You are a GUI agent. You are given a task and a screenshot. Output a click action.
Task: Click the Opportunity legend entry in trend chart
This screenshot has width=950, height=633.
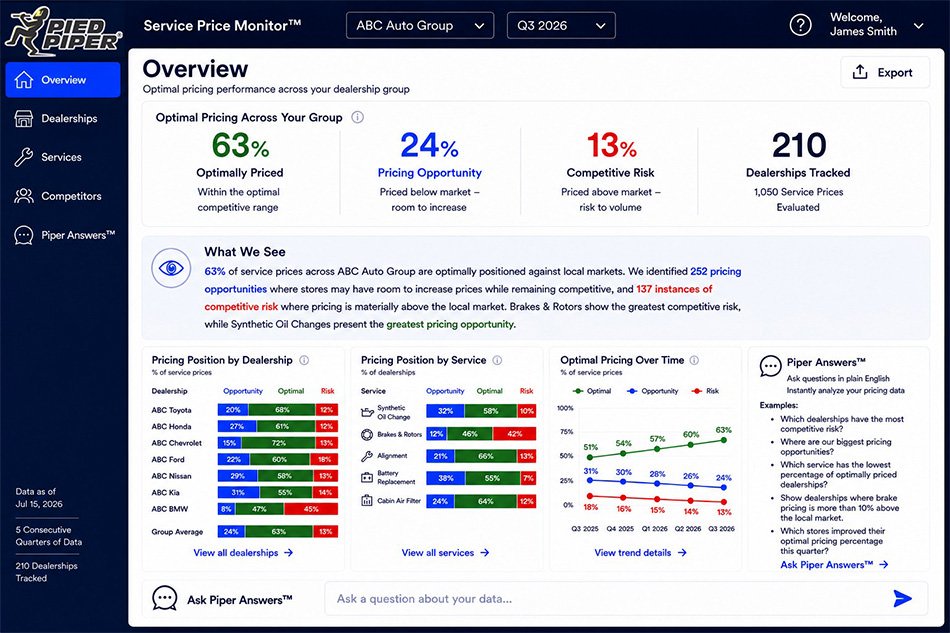click(653, 391)
